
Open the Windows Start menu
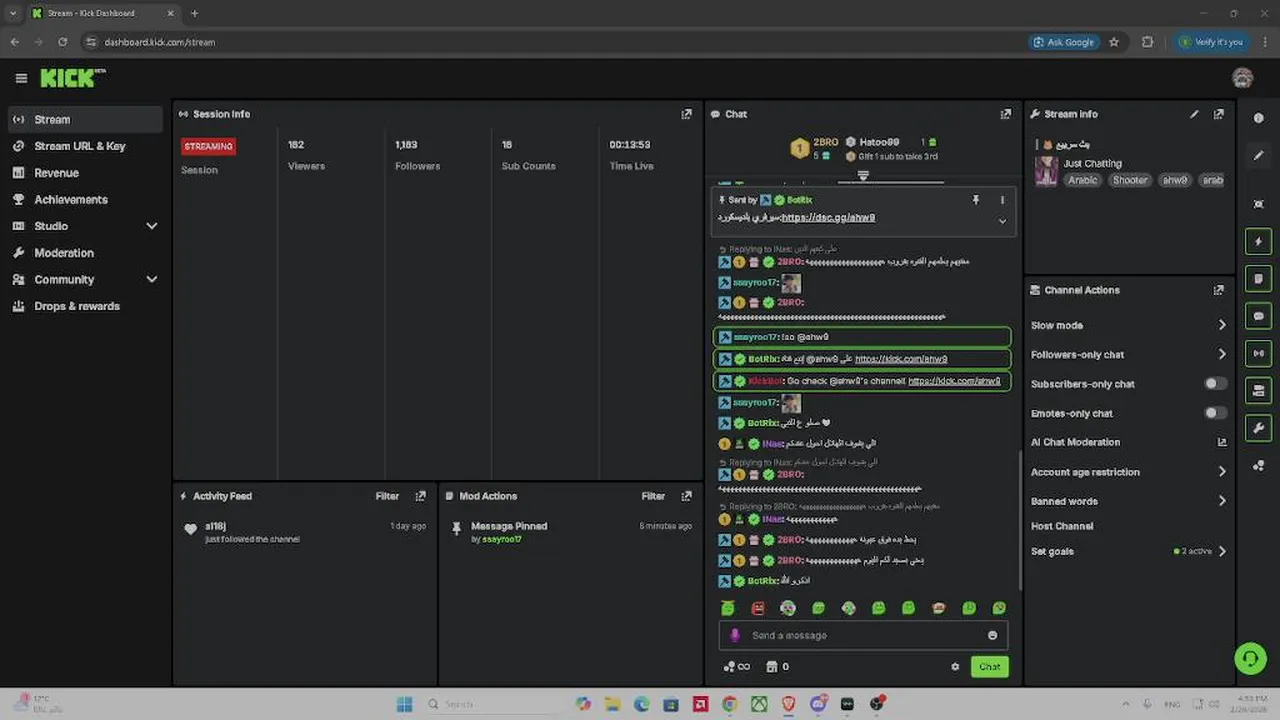click(404, 704)
